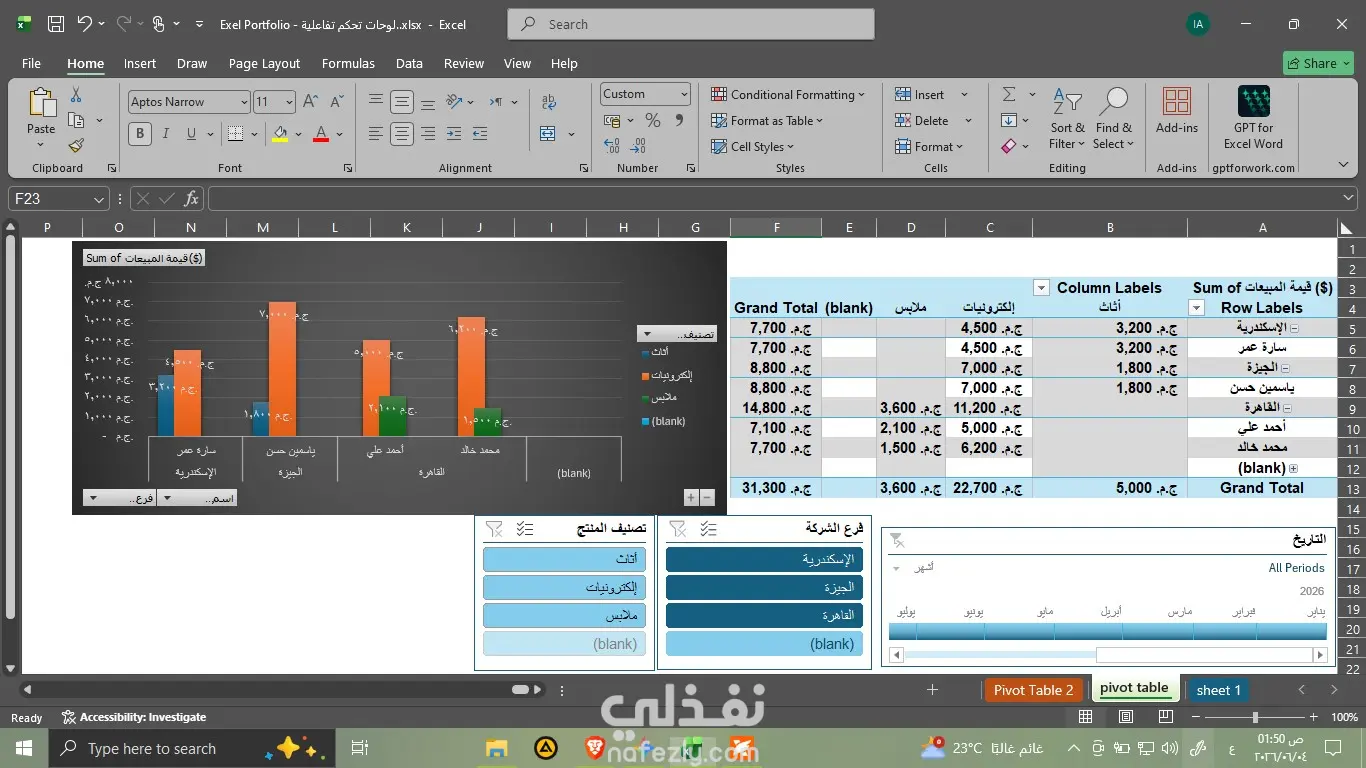Open the Row Labels filter dropdown
This screenshot has width=1366, height=768.
pos(1196,308)
